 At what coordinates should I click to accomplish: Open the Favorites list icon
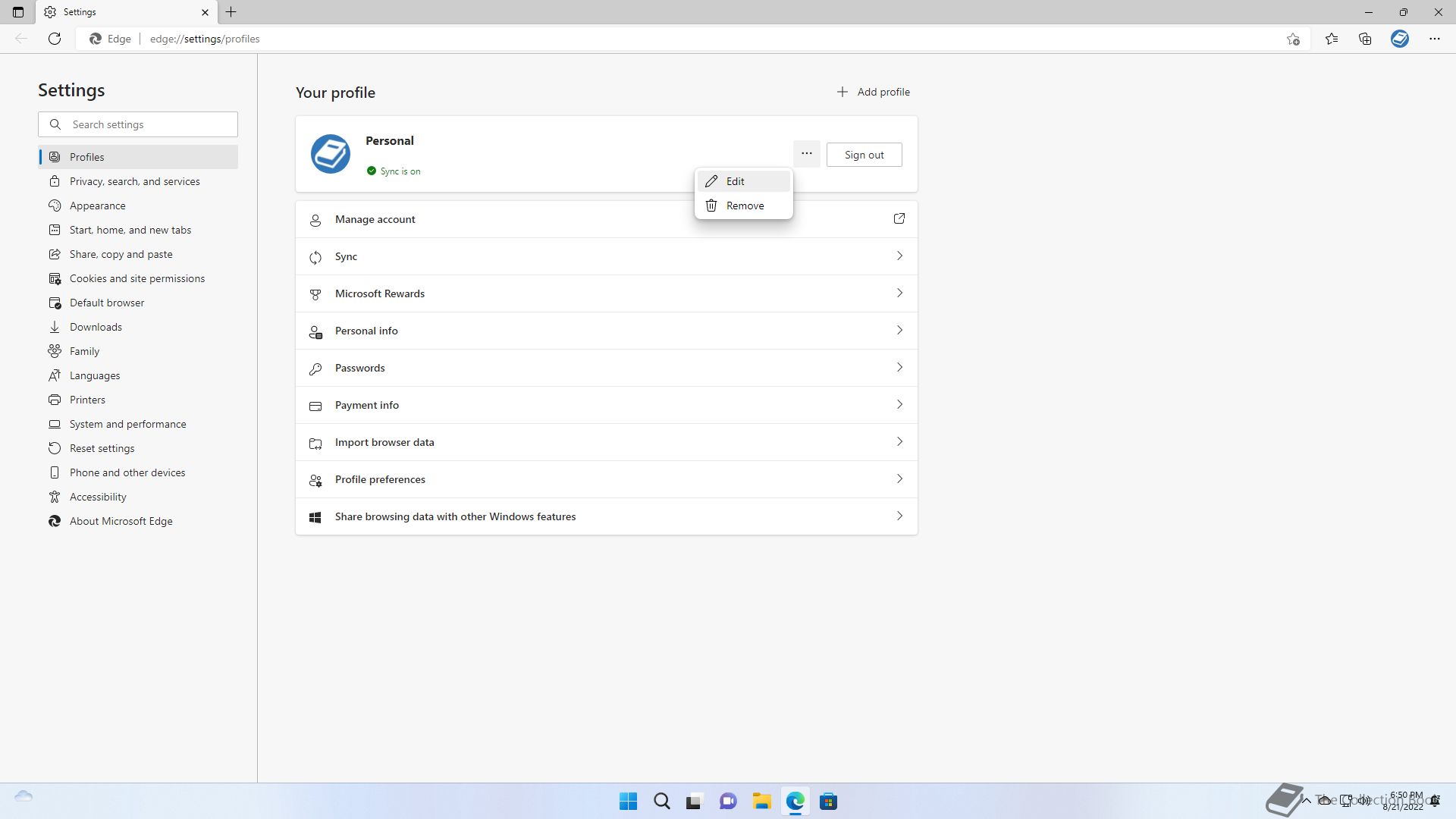pyautogui.click(x=1332, y=39)
